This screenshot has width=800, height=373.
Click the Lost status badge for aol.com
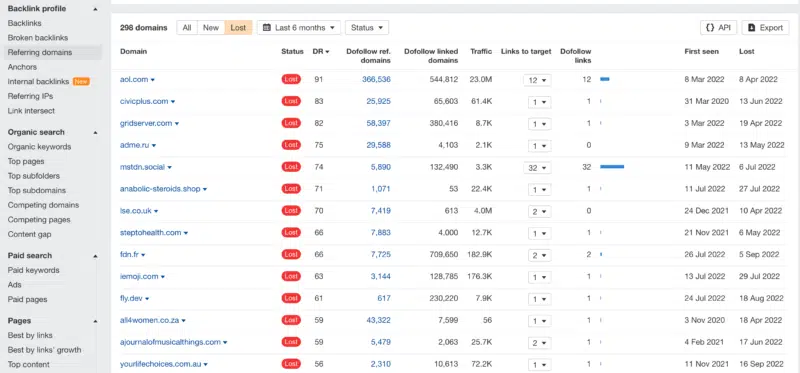[291, 79]
